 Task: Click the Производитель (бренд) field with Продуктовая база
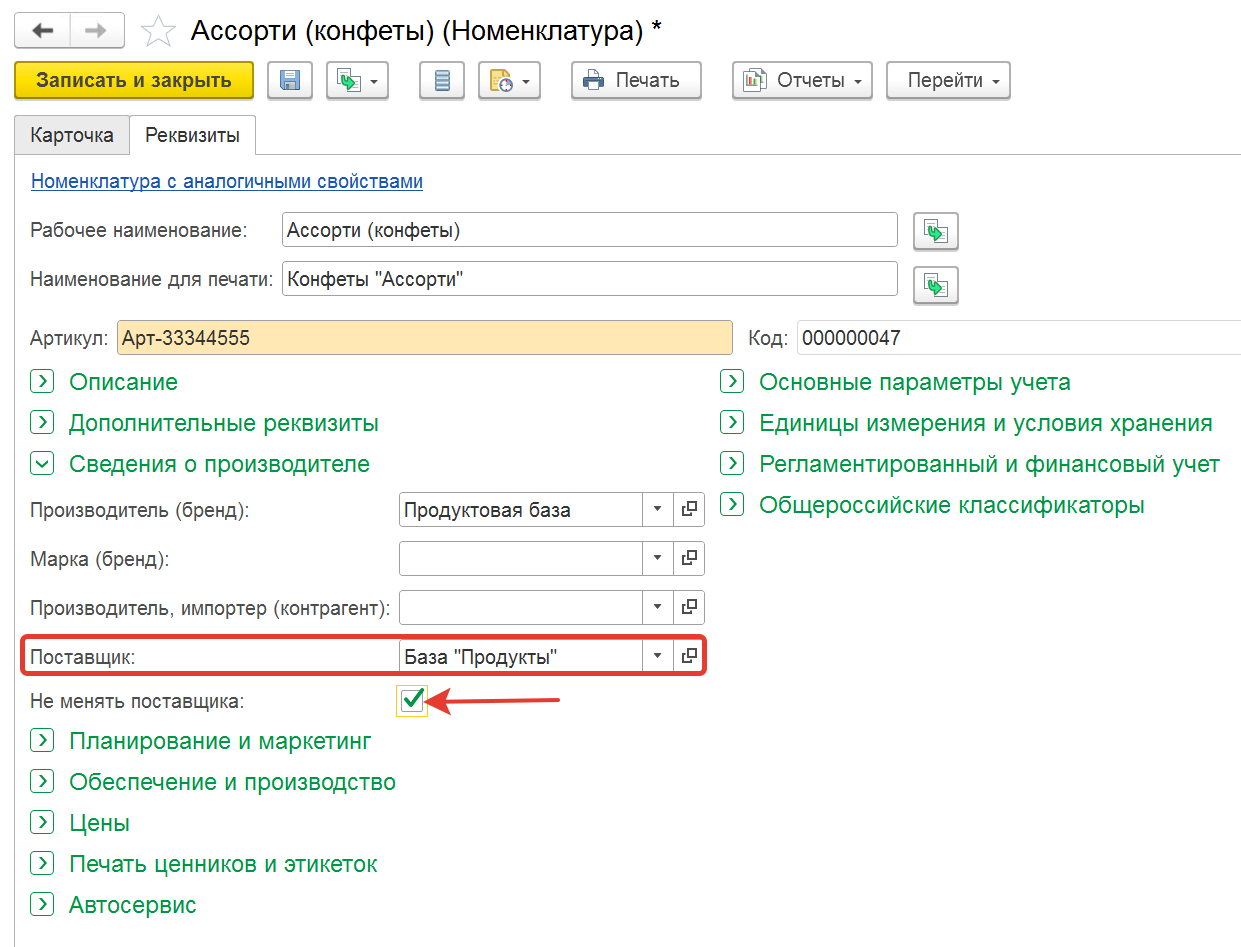coord(521,509)
